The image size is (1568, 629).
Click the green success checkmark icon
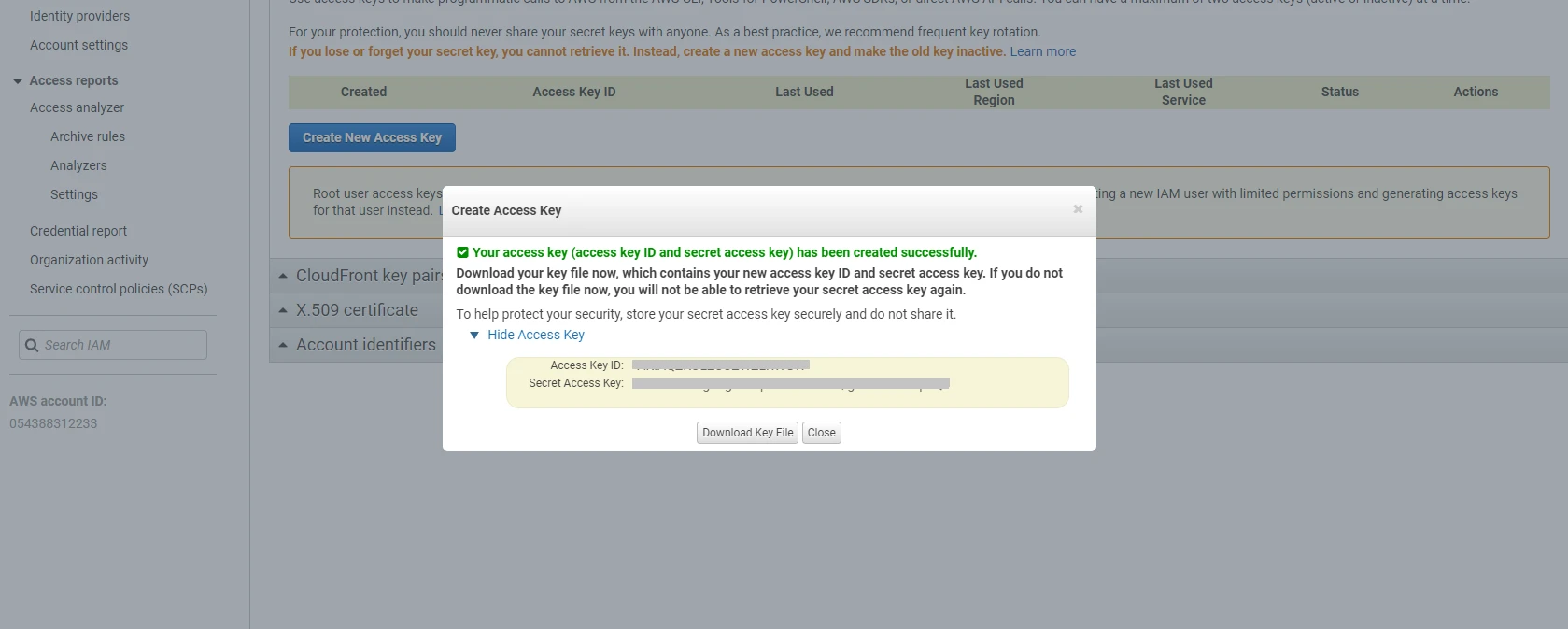click(x=462, y=252)
